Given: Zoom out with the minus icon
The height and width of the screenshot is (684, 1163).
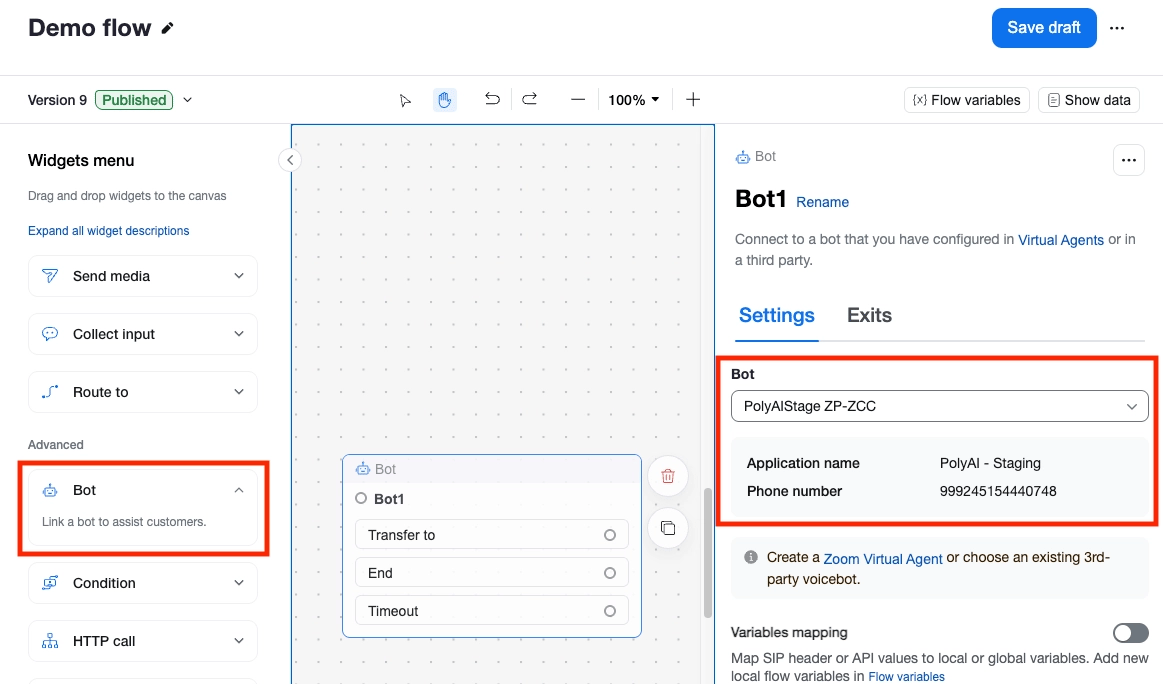Looking at the screenshot, I should 578,99.
